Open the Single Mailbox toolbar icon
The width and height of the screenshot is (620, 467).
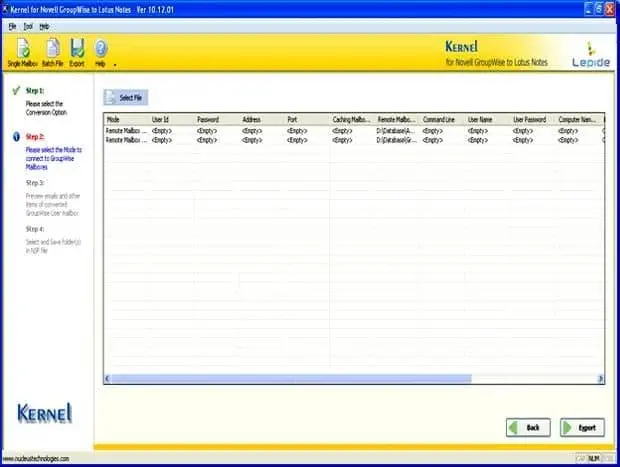click(x=23, y=53)
